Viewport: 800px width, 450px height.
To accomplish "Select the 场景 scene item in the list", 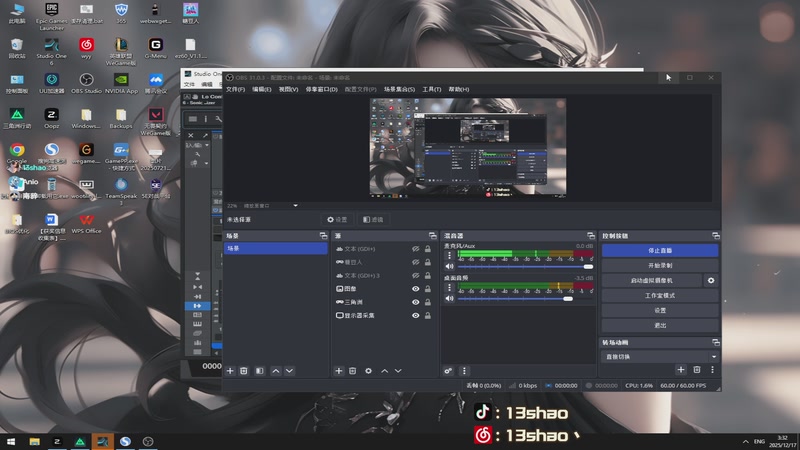I will point(276,248).
